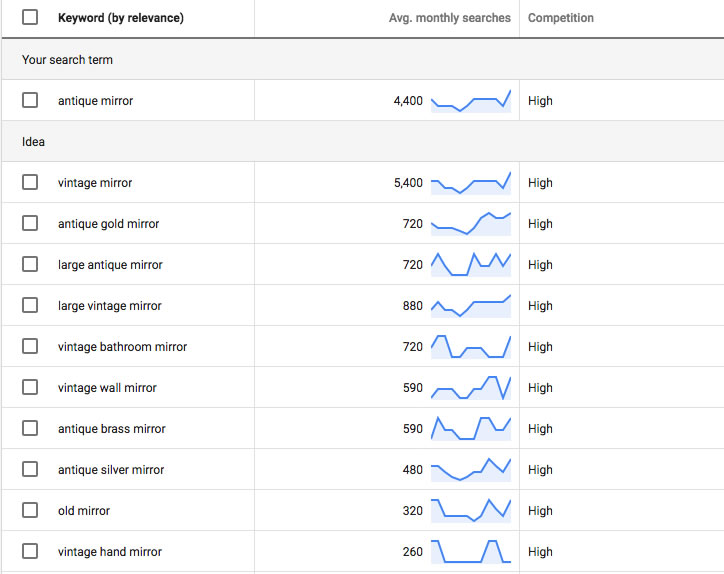This screenshot has height=574, width=724.
Task: Click the 4,400 monthly searches value
Action: (x=408, y=101)
